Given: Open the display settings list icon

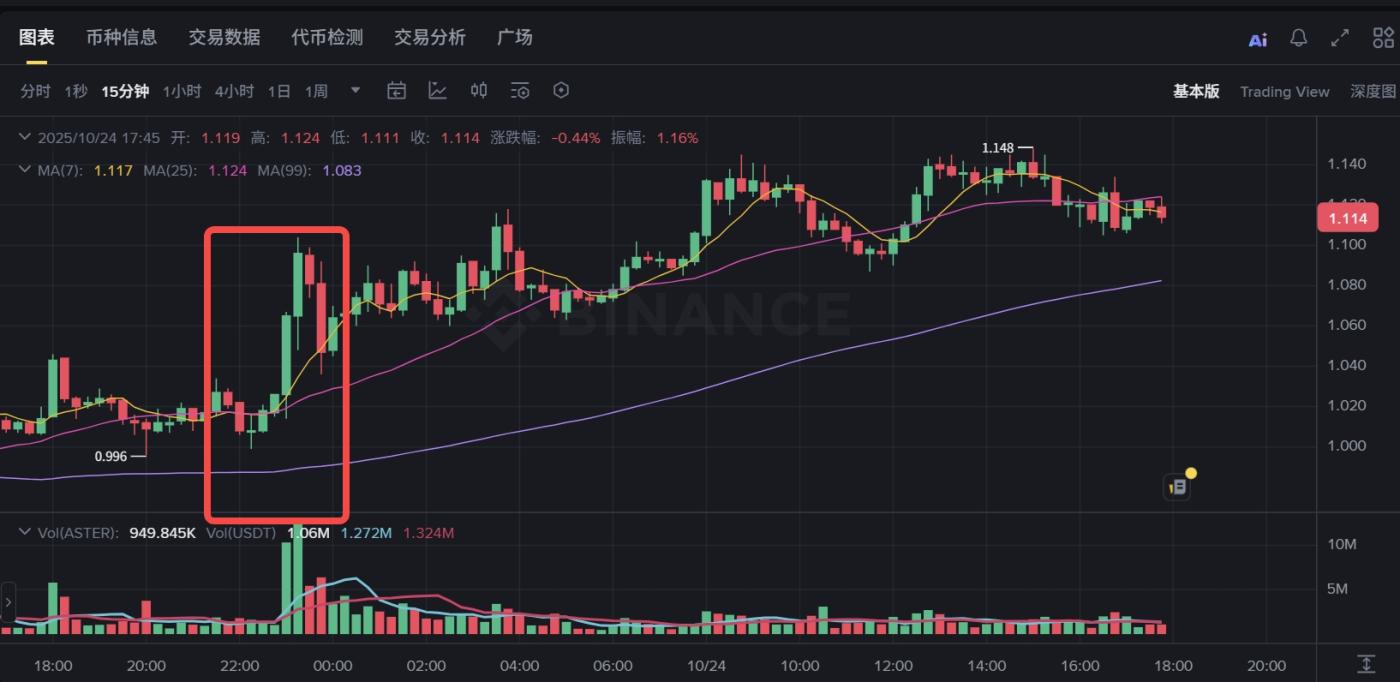Looking at the screenshot, I should pos(520,91).
